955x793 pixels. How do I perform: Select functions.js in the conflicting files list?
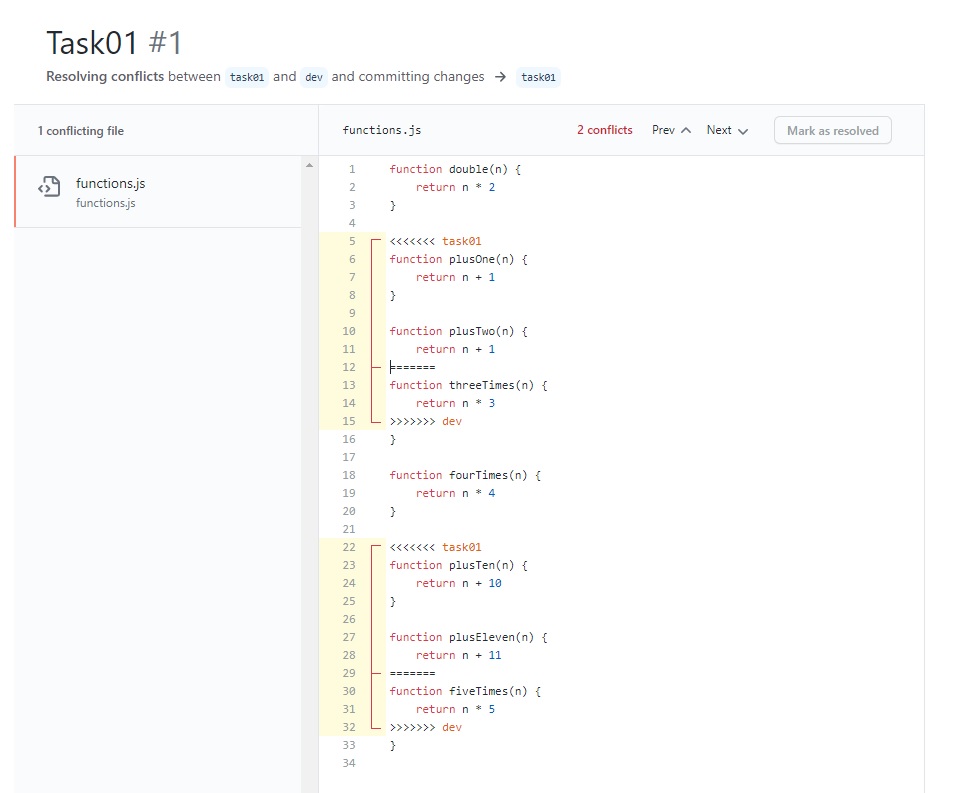110,184
